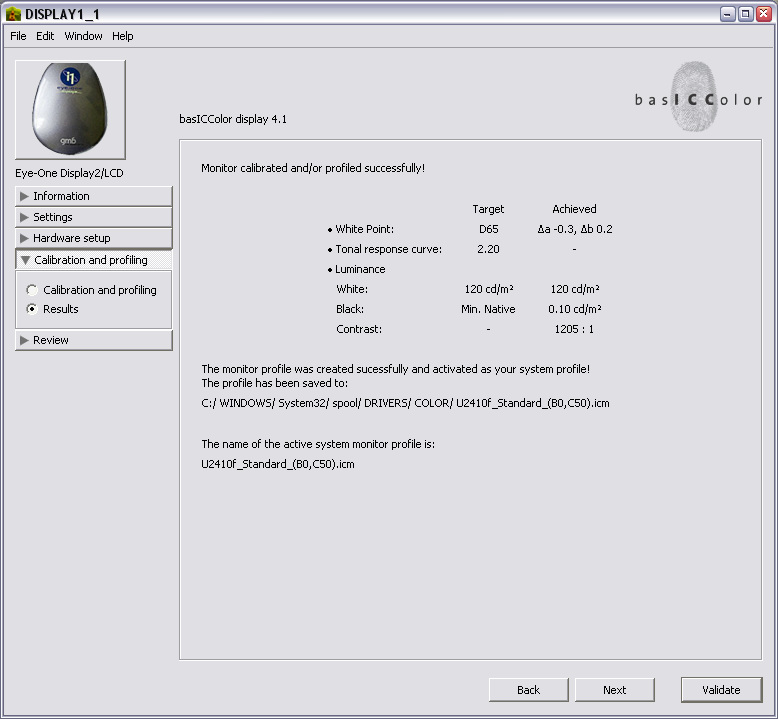This screenshot has height=719, width=778.
Task: Click the Eye-One Display2/LCD label
Action: (x=69, y=173)
